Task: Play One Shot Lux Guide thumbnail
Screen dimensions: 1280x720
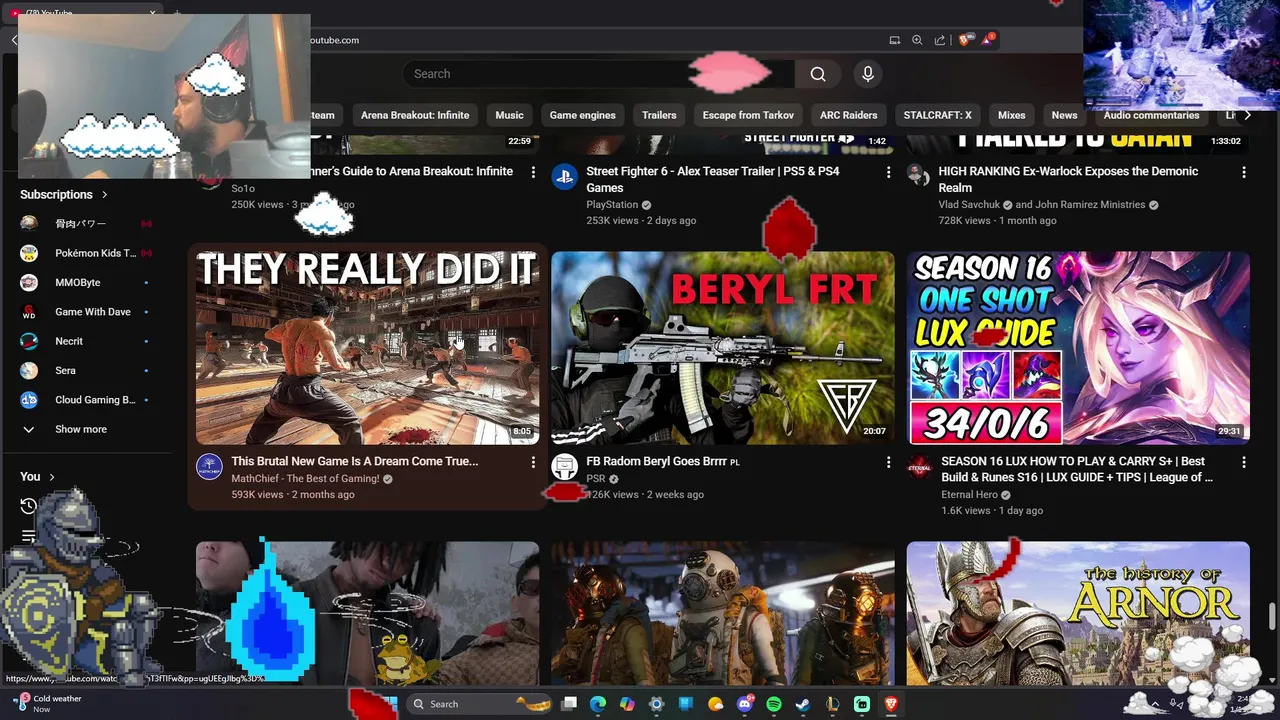Action: tap(1078, 347)
